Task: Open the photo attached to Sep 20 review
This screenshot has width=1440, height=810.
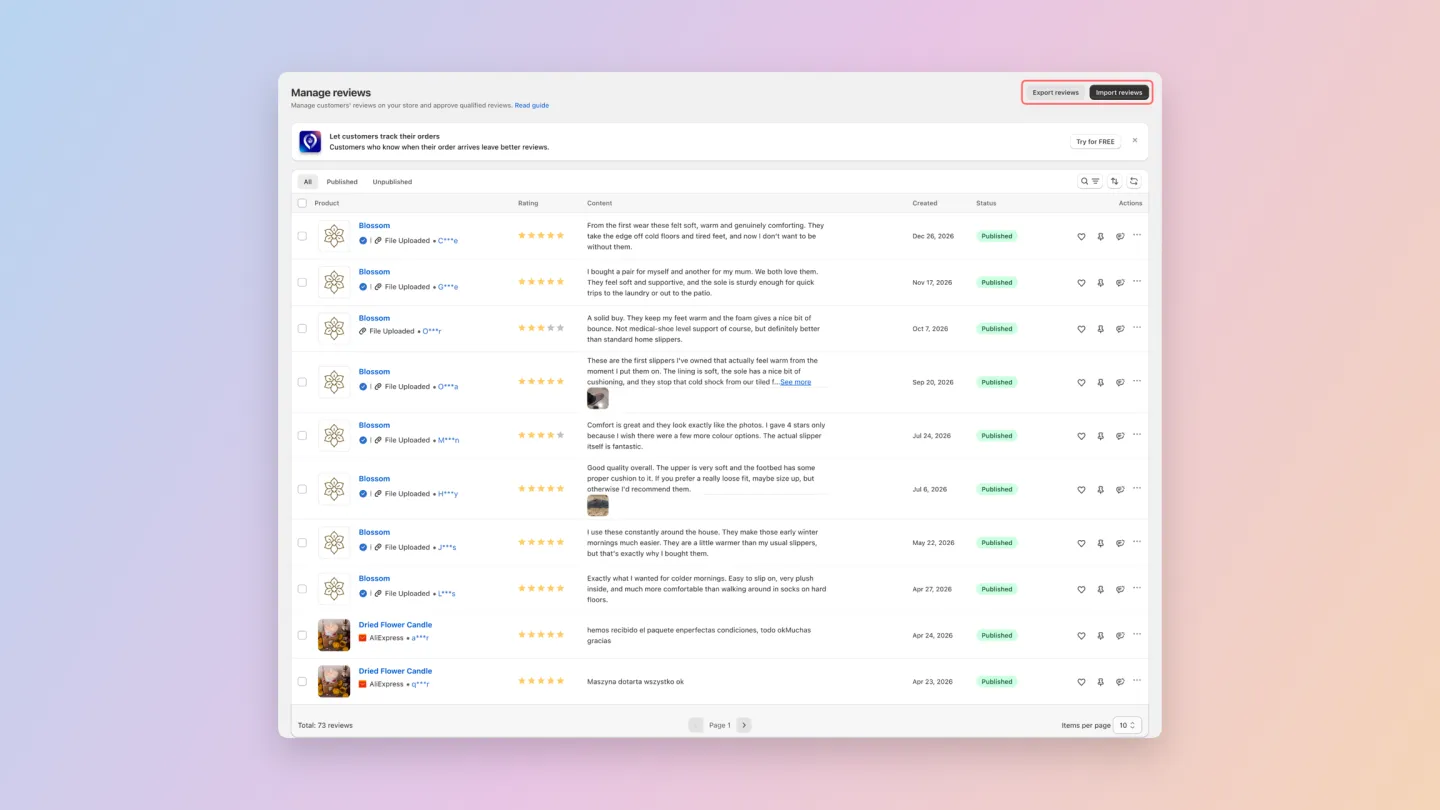Action: pyautogui.click(x=598, y=399)
